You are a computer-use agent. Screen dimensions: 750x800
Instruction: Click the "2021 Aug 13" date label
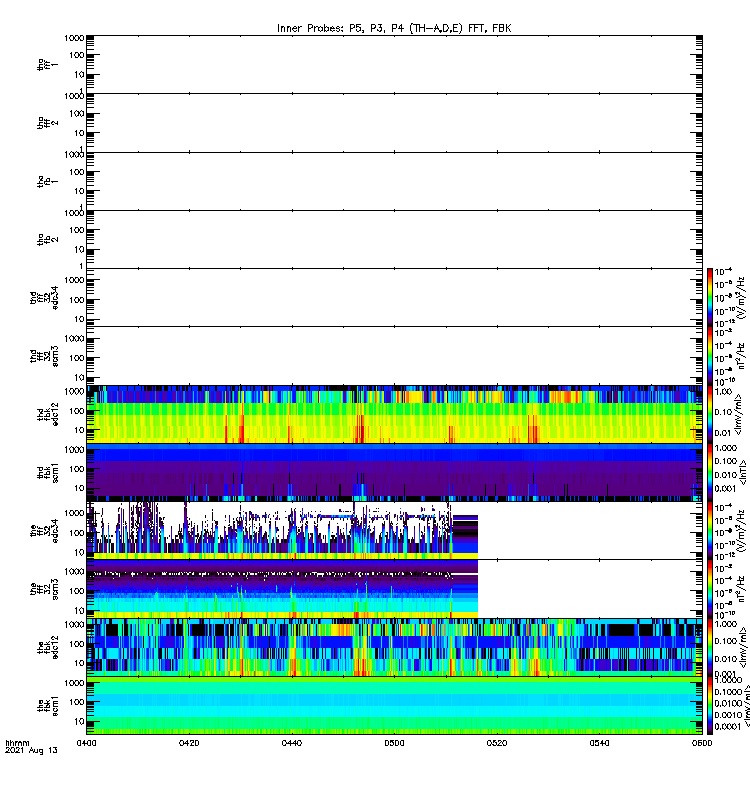[x=31, y=751]
